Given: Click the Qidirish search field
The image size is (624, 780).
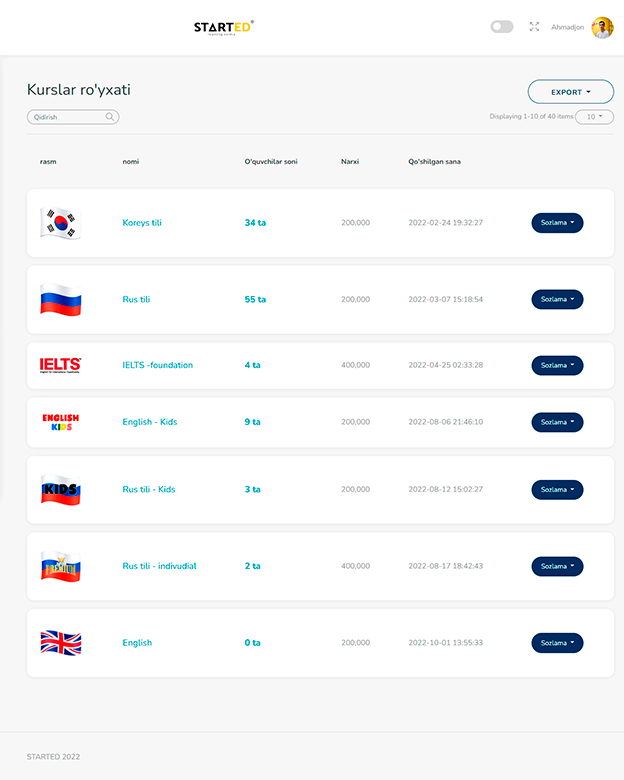Looking at the screenshot, I should 68,117.
